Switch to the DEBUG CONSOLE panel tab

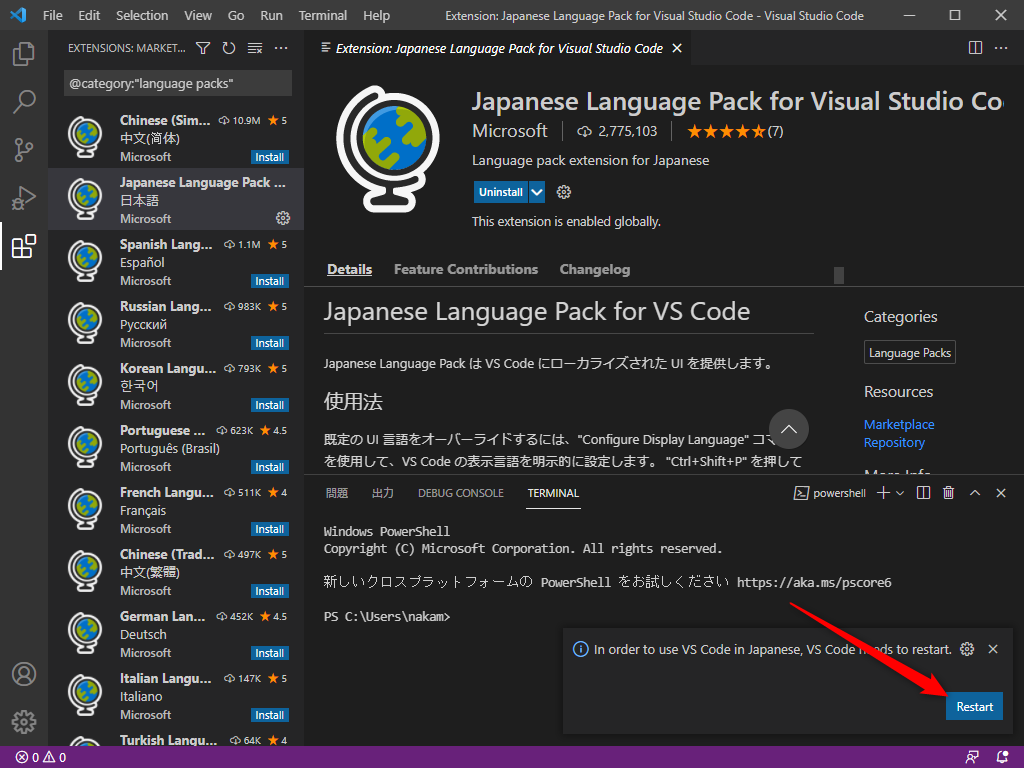(460, 493)
